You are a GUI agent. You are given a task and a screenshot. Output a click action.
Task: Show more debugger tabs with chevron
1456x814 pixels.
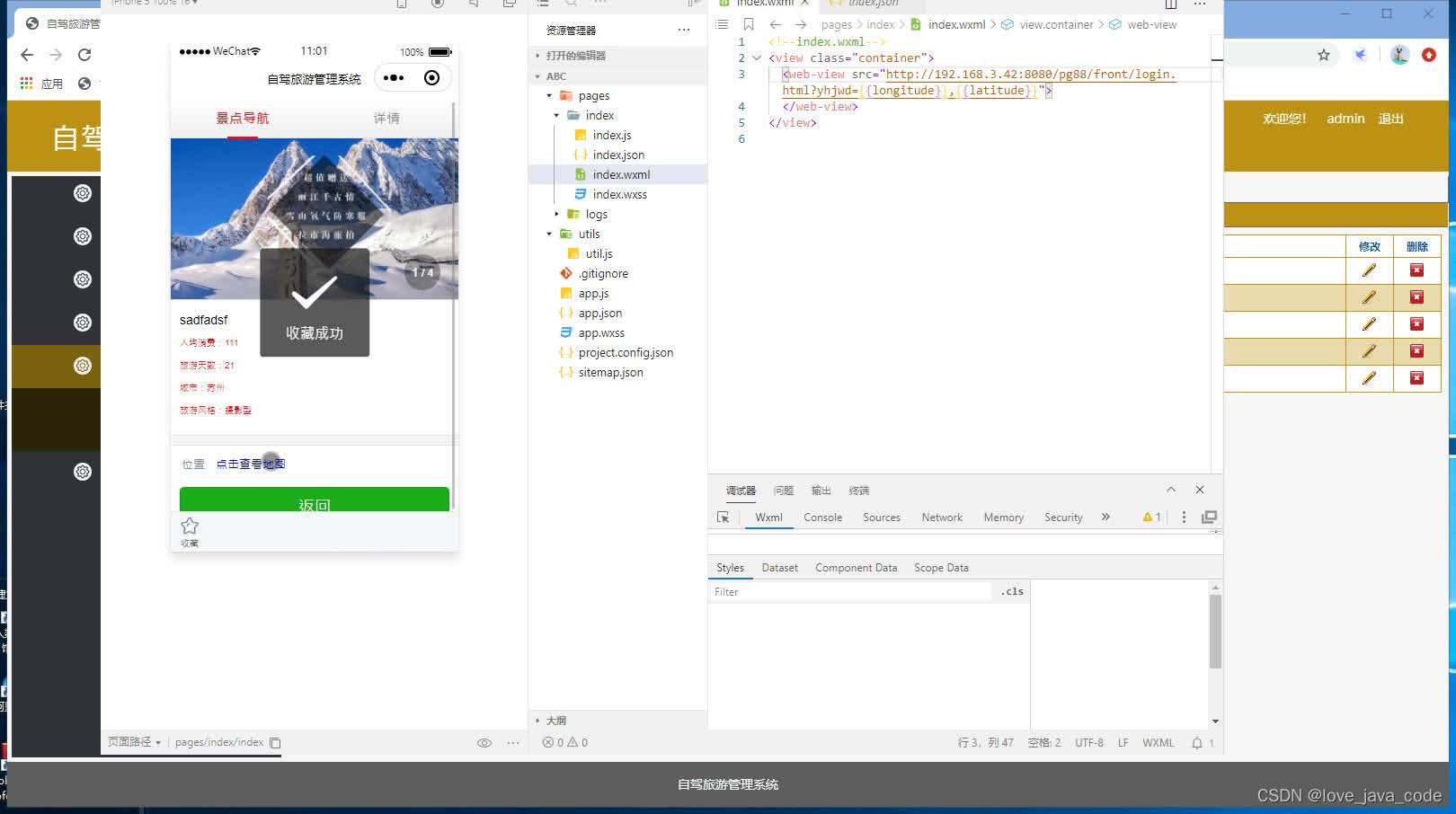[x=1105, y=518]
